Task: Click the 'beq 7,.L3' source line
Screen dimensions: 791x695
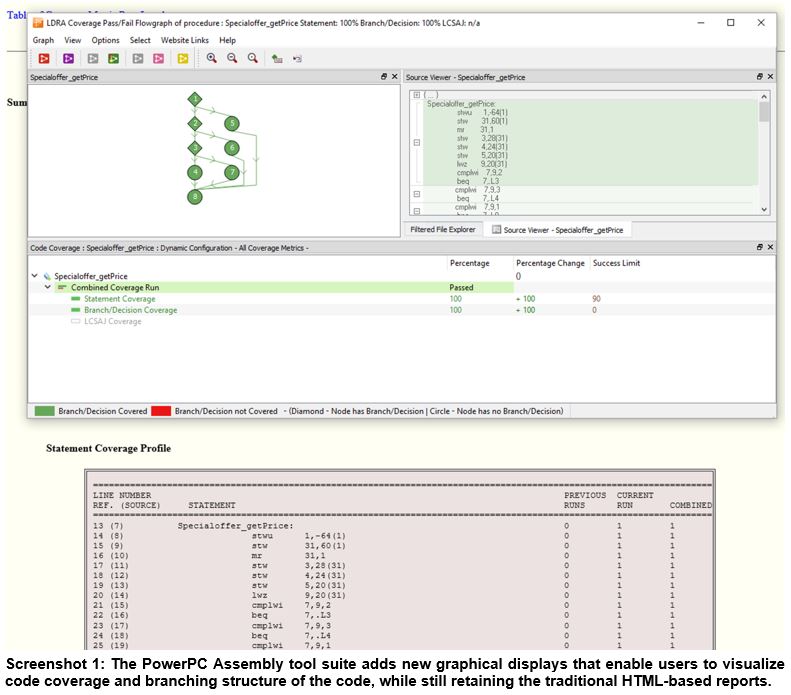Action: pos(478,181)
